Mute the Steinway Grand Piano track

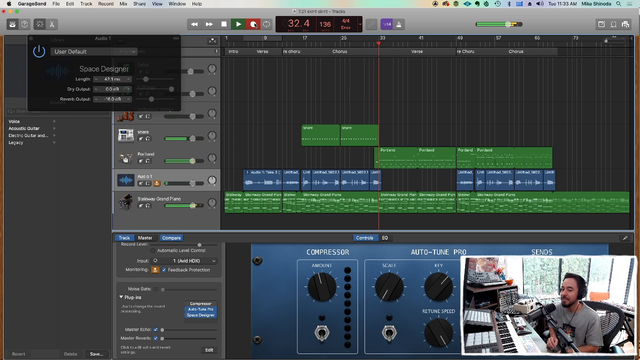(141, 206)
